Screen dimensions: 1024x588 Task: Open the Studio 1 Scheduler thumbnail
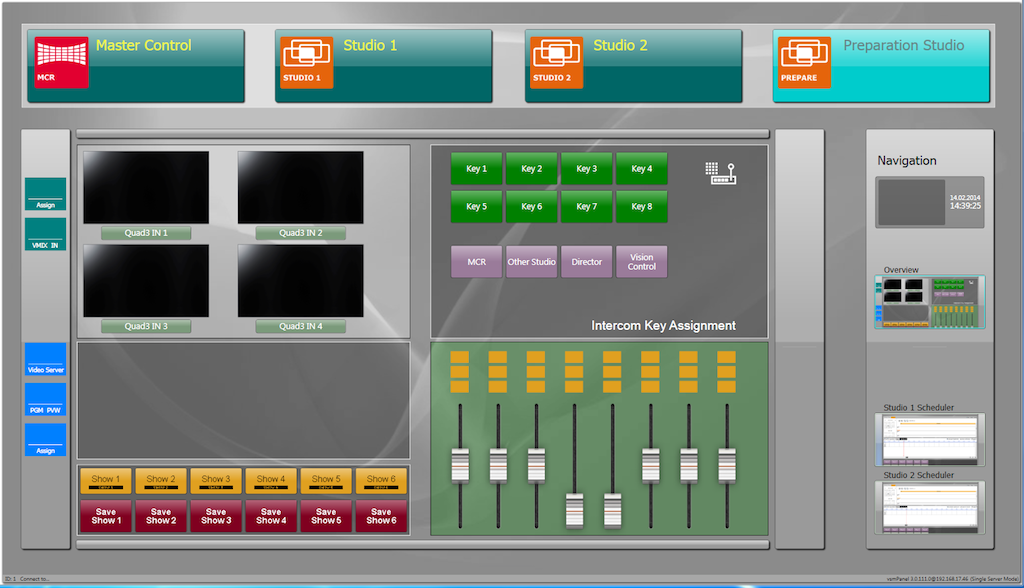[x=929, y=439]
